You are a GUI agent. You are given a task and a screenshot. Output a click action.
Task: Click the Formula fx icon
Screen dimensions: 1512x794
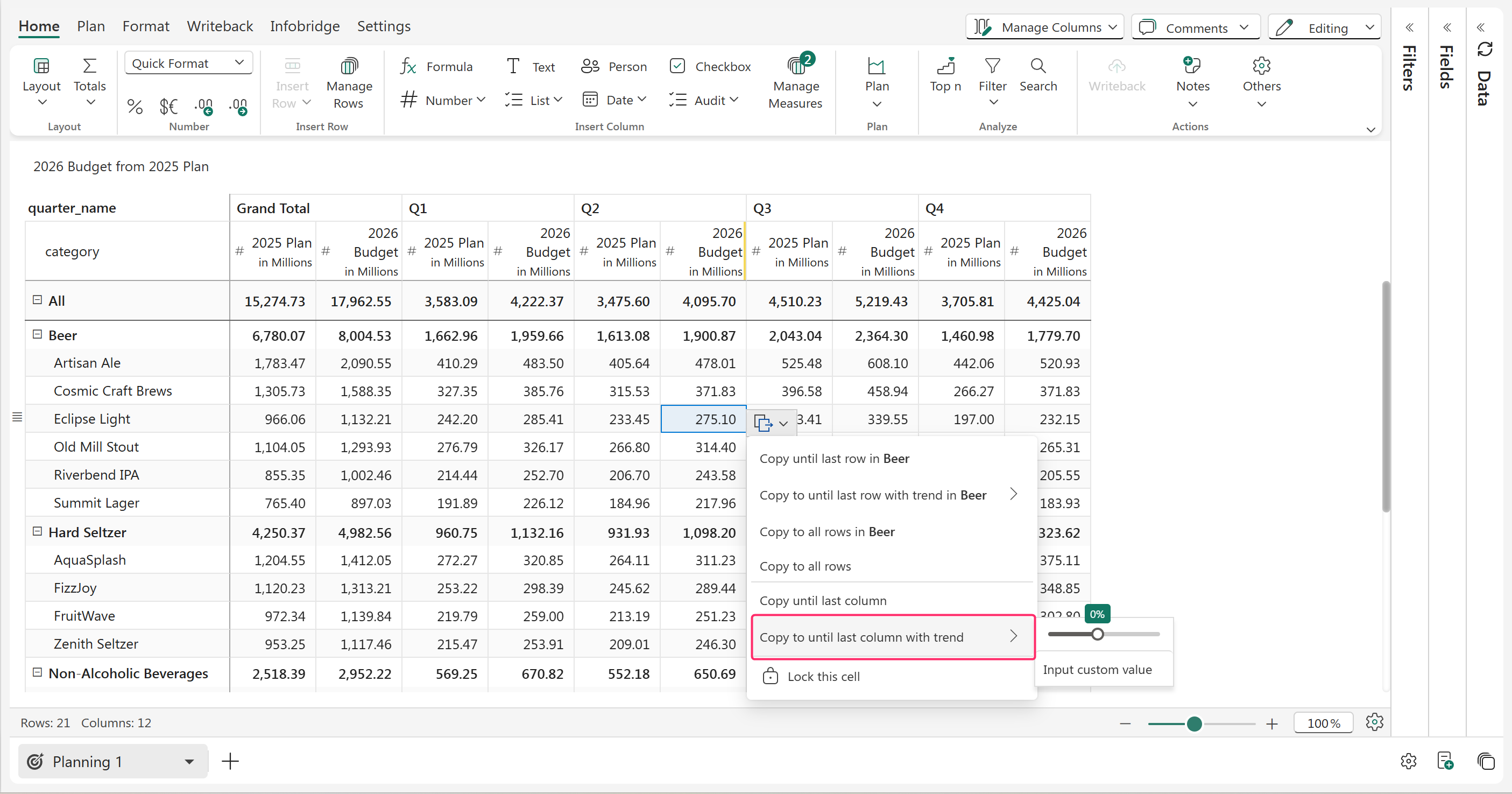(x=408, y=66)
